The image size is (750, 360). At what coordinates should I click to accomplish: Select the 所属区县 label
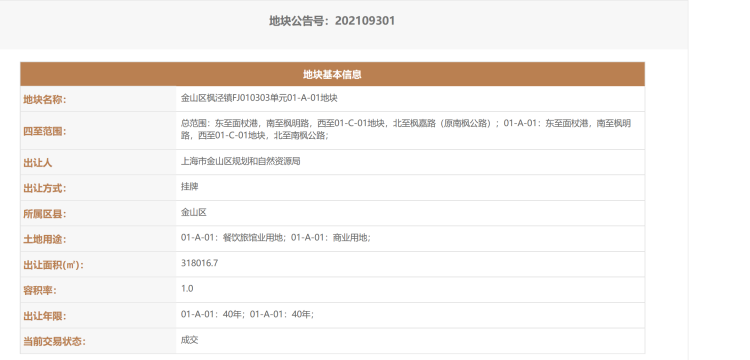pos(45,214)
